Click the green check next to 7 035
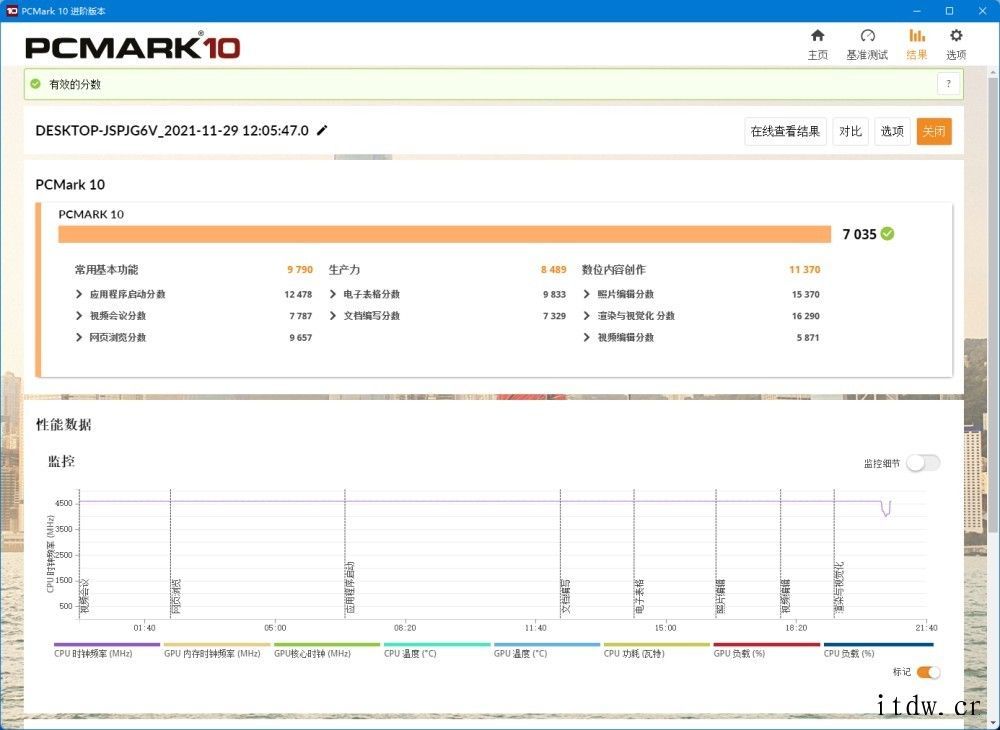 pos(887,234)
